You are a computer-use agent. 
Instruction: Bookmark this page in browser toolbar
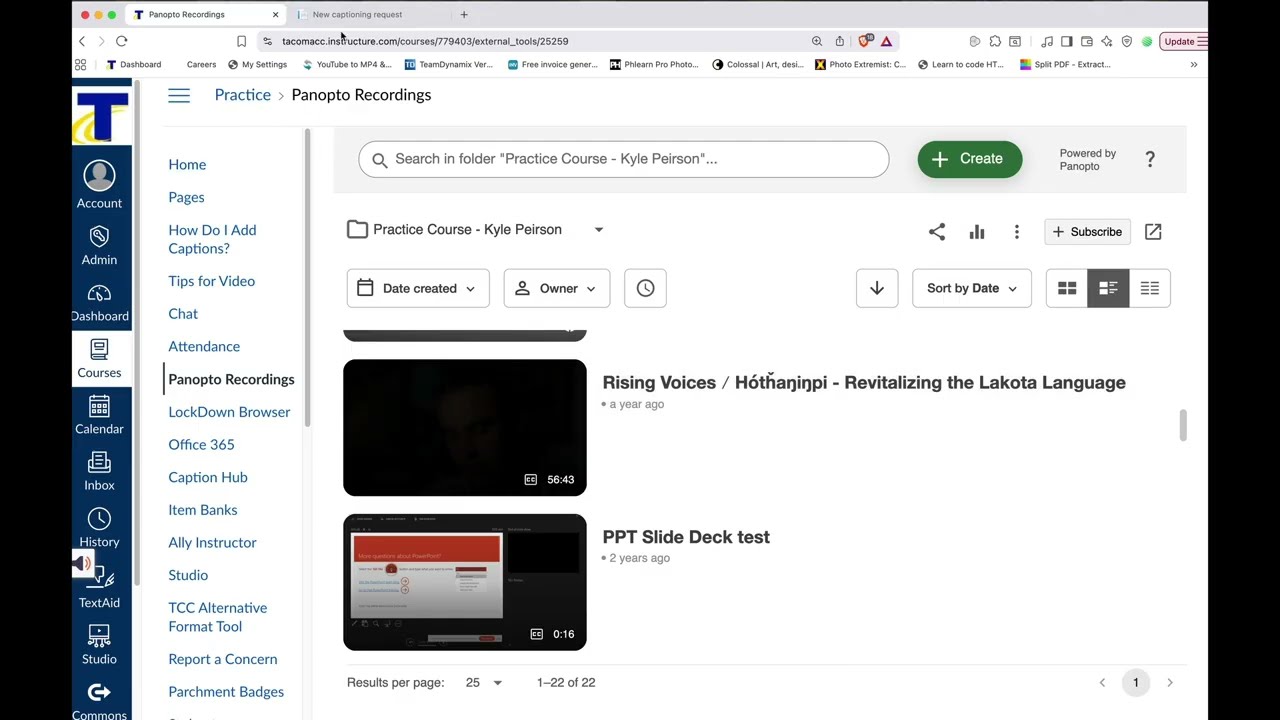(241, 41)
